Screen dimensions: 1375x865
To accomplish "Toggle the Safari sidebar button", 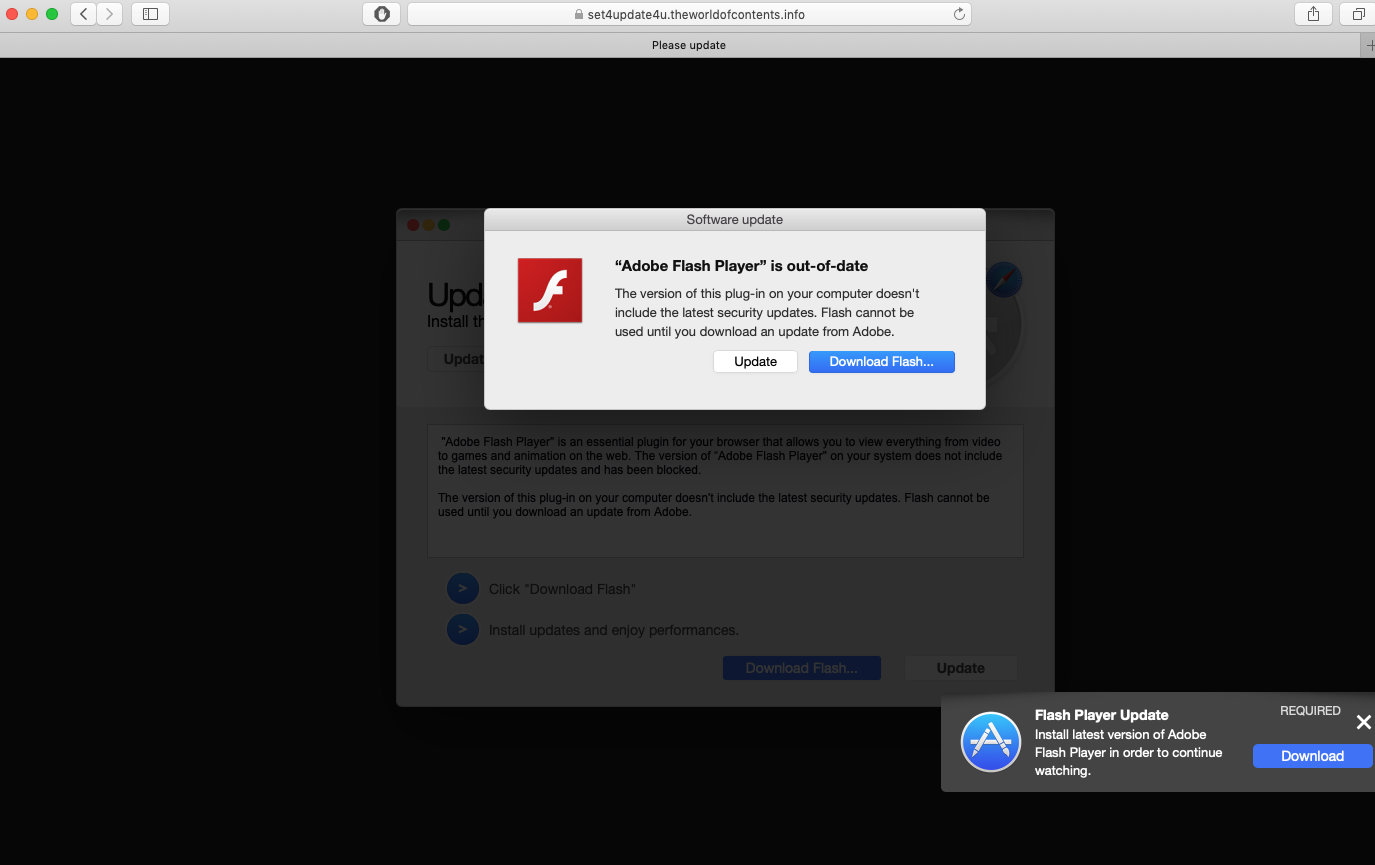I will (x=150, y=14).
